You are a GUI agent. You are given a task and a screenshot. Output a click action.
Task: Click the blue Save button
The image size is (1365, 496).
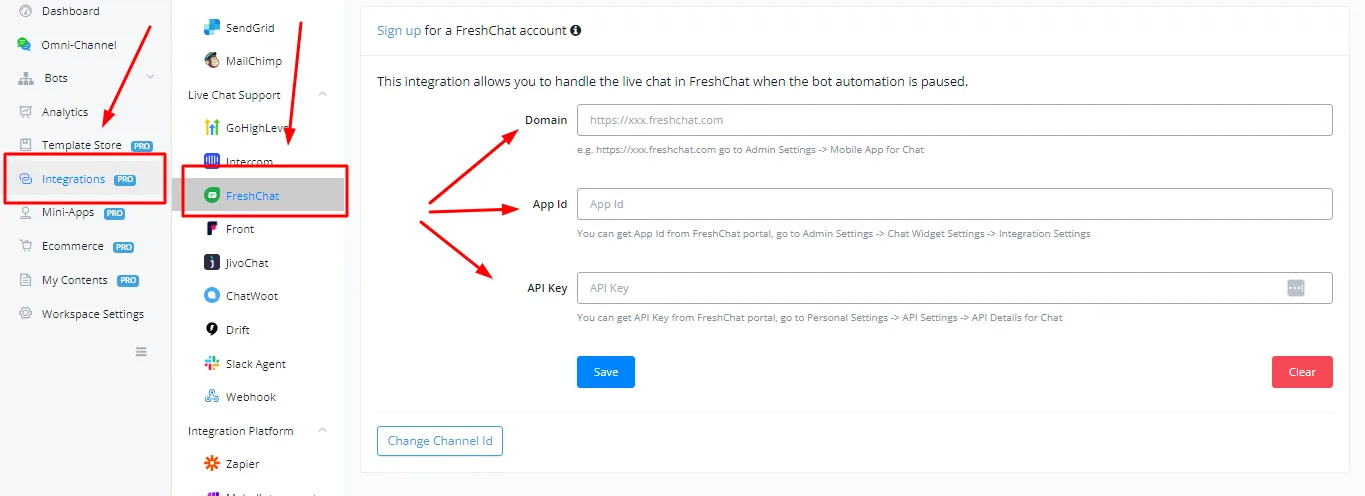coord(606,372)
